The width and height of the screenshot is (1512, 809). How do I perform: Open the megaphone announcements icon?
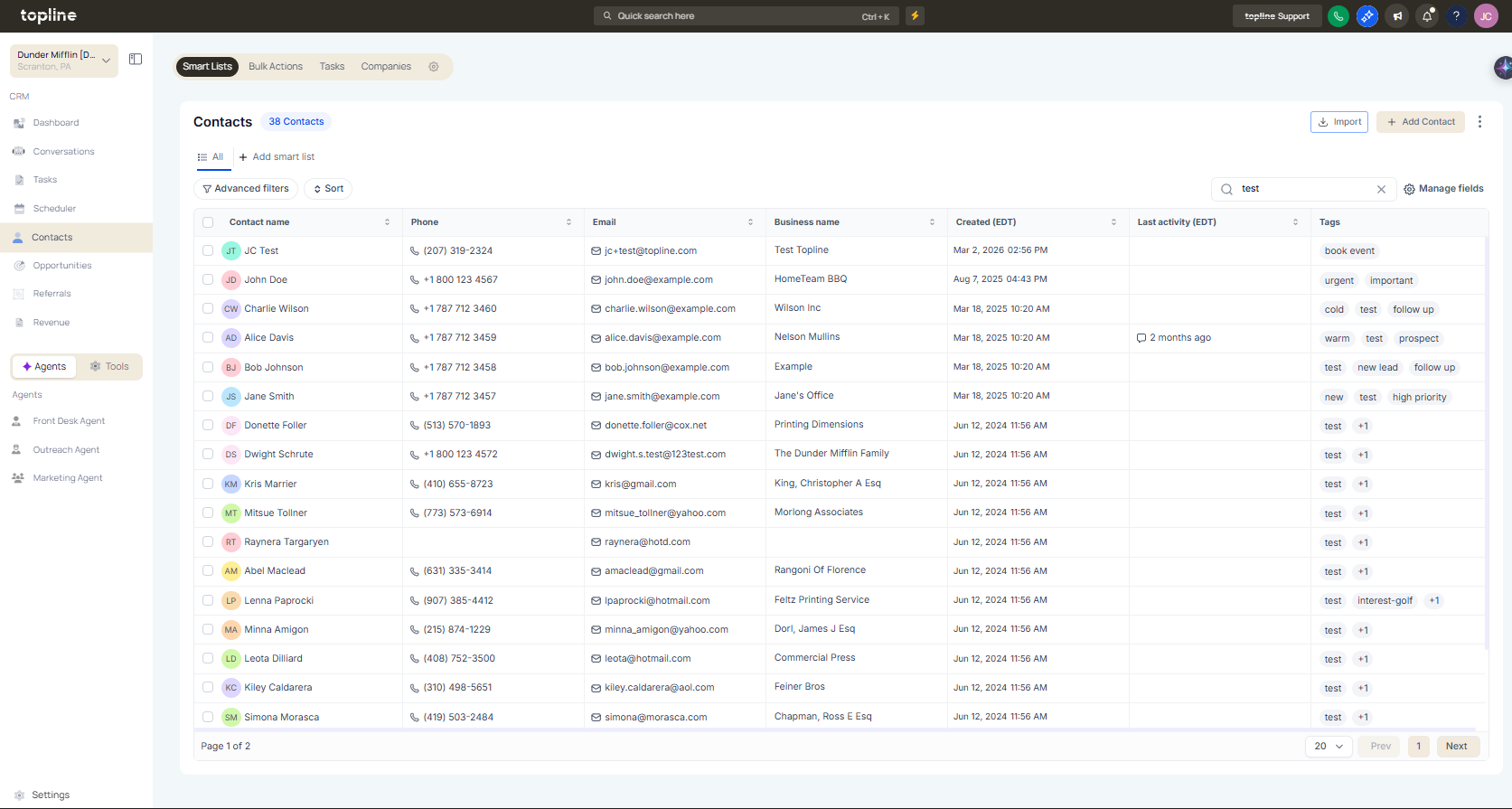pyautogui.click(x=1398, y=16)
